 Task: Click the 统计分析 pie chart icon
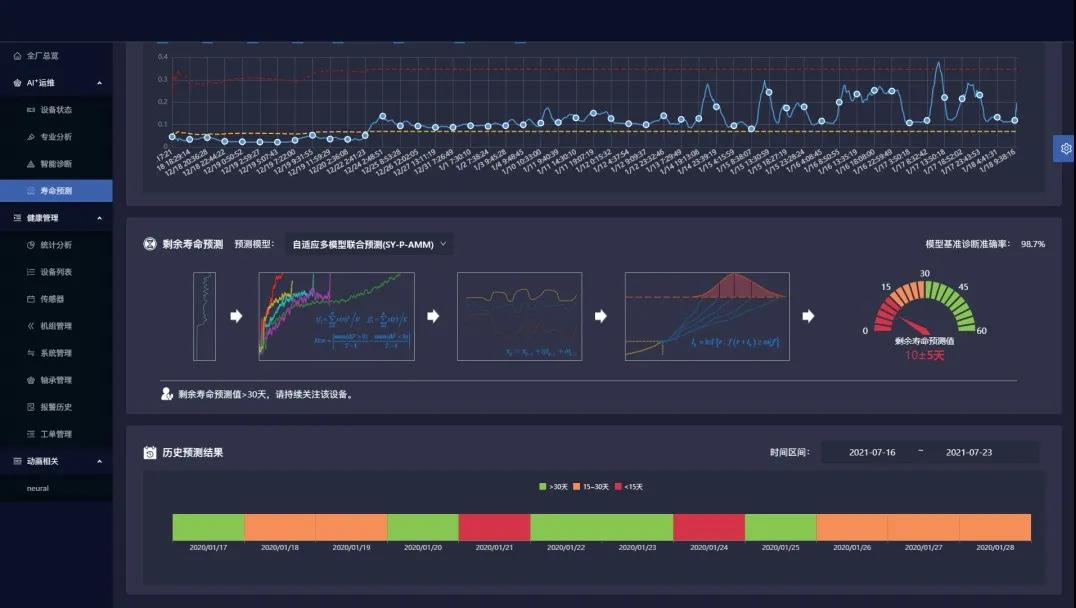[x=31, y=245]
